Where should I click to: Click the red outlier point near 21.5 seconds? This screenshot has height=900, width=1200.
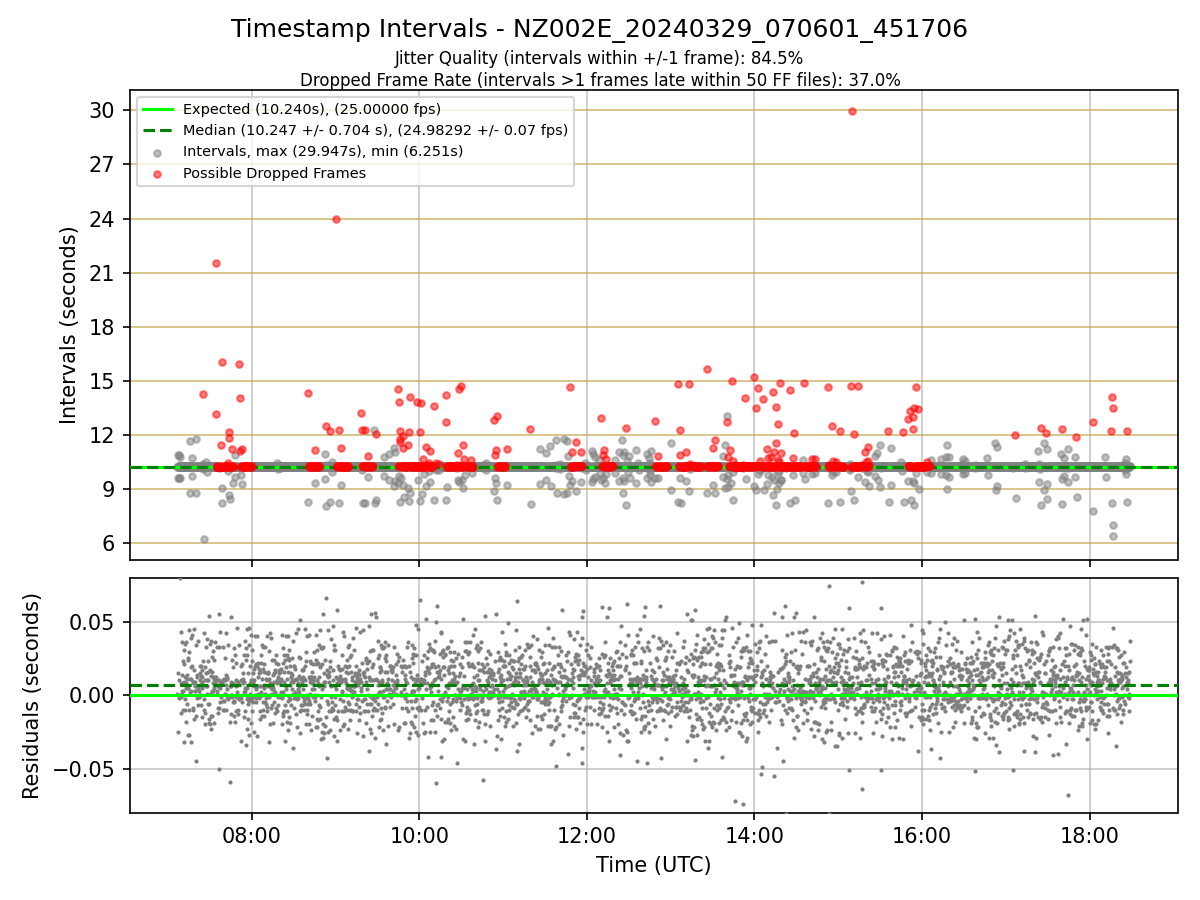click(x=216, y=263)
